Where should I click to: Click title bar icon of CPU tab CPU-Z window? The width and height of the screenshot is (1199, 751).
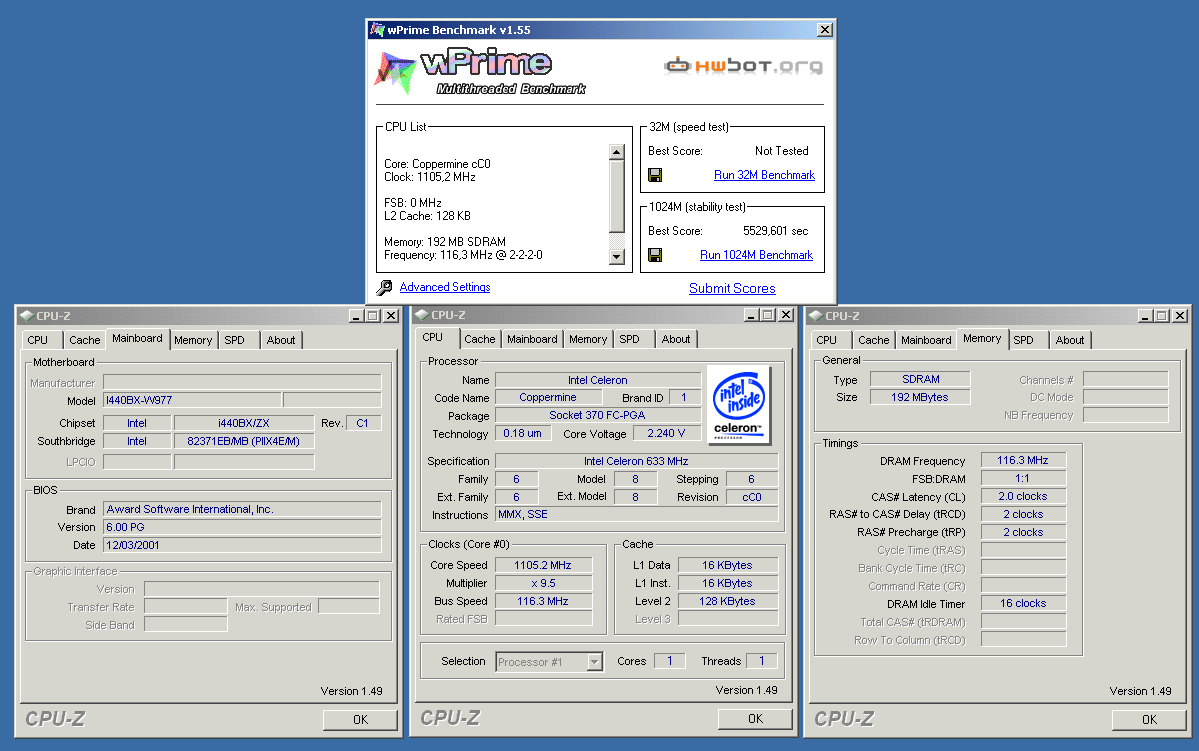click(421, 315)
